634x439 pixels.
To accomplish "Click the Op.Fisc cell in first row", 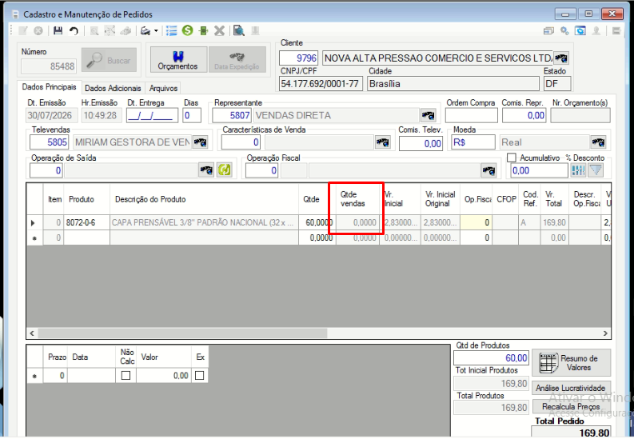I will [x=476, y=223].
